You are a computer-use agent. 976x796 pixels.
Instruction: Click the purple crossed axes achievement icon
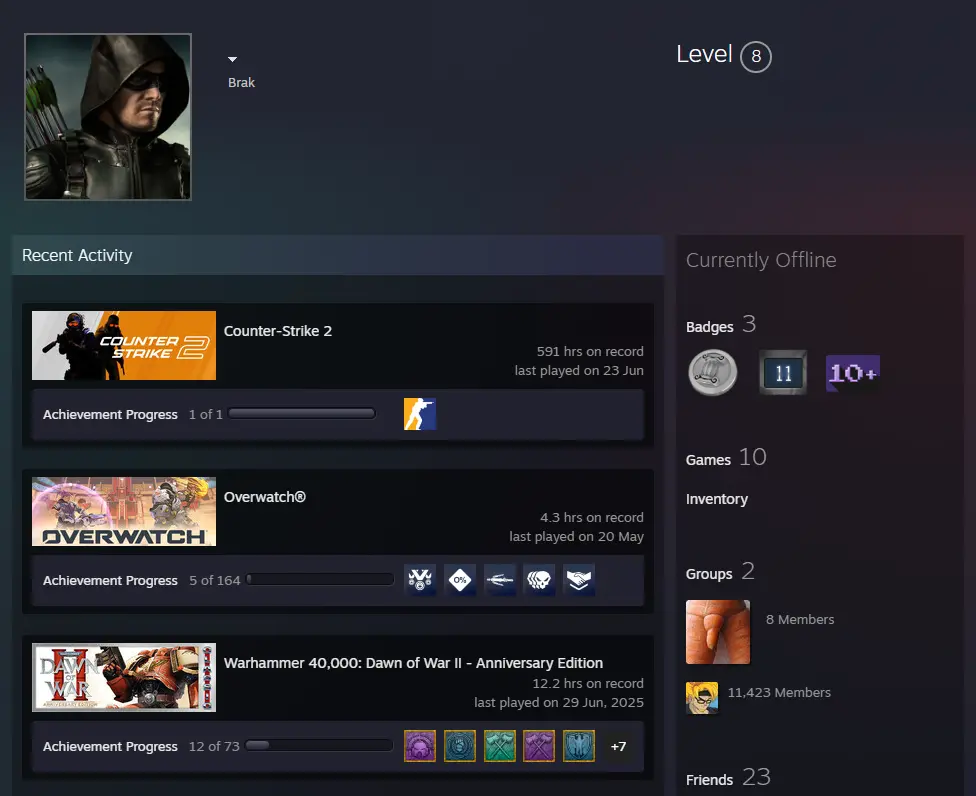[539, 746]
